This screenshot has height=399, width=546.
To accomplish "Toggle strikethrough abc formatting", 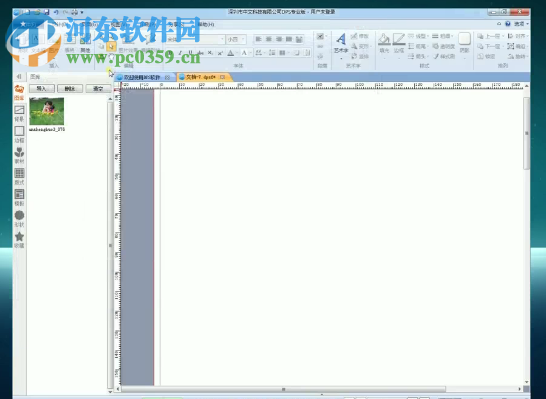I will click(x=200, y=53).
